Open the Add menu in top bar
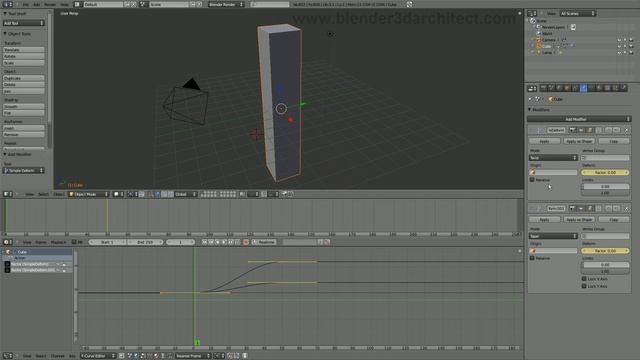Viewport: 640px width, 360px height. pos(36,4)
